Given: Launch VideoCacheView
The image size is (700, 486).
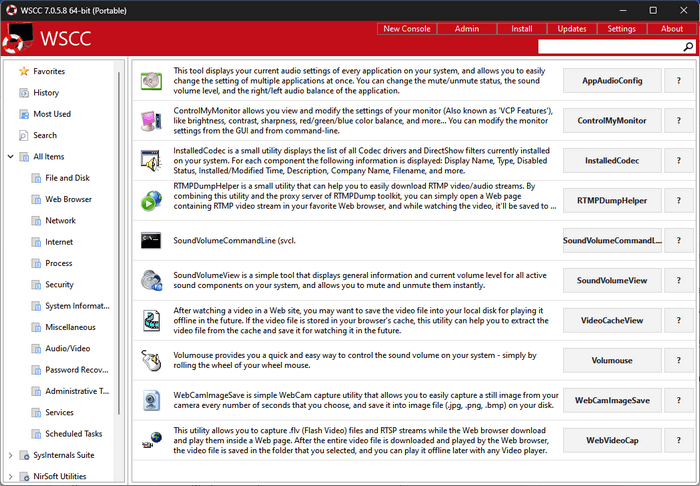Looking at the screenshot, I should (612, 320).
